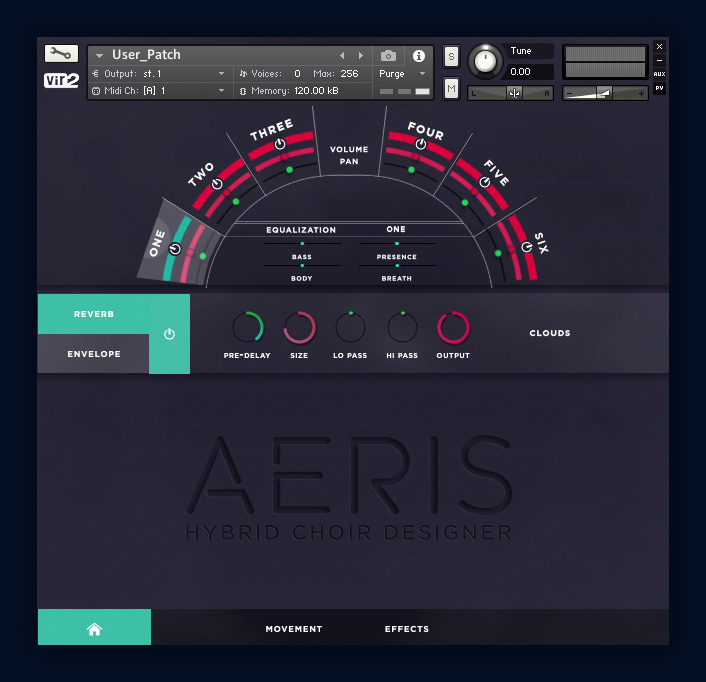
Task: Toggle power for layer THREE
Action: [281, 146]
